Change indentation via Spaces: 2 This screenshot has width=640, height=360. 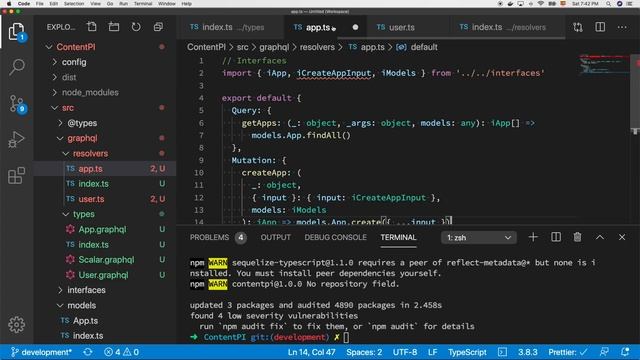(364, 352)
